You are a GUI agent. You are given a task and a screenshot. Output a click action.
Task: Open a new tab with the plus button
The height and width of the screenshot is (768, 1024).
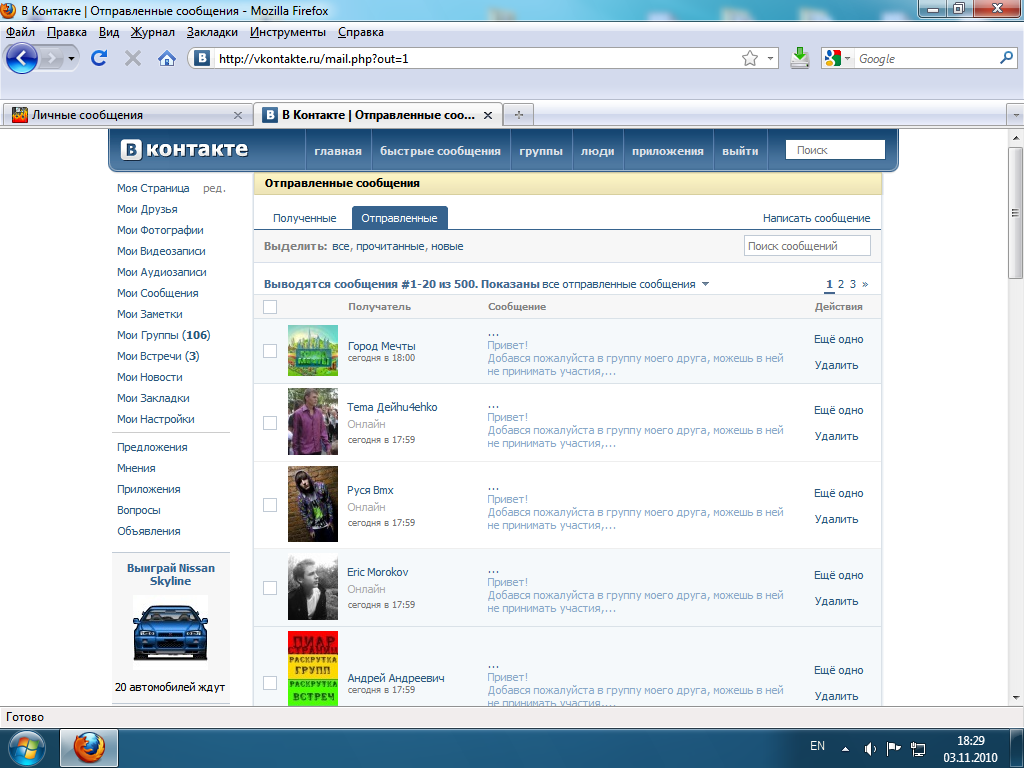pos(519,115)
